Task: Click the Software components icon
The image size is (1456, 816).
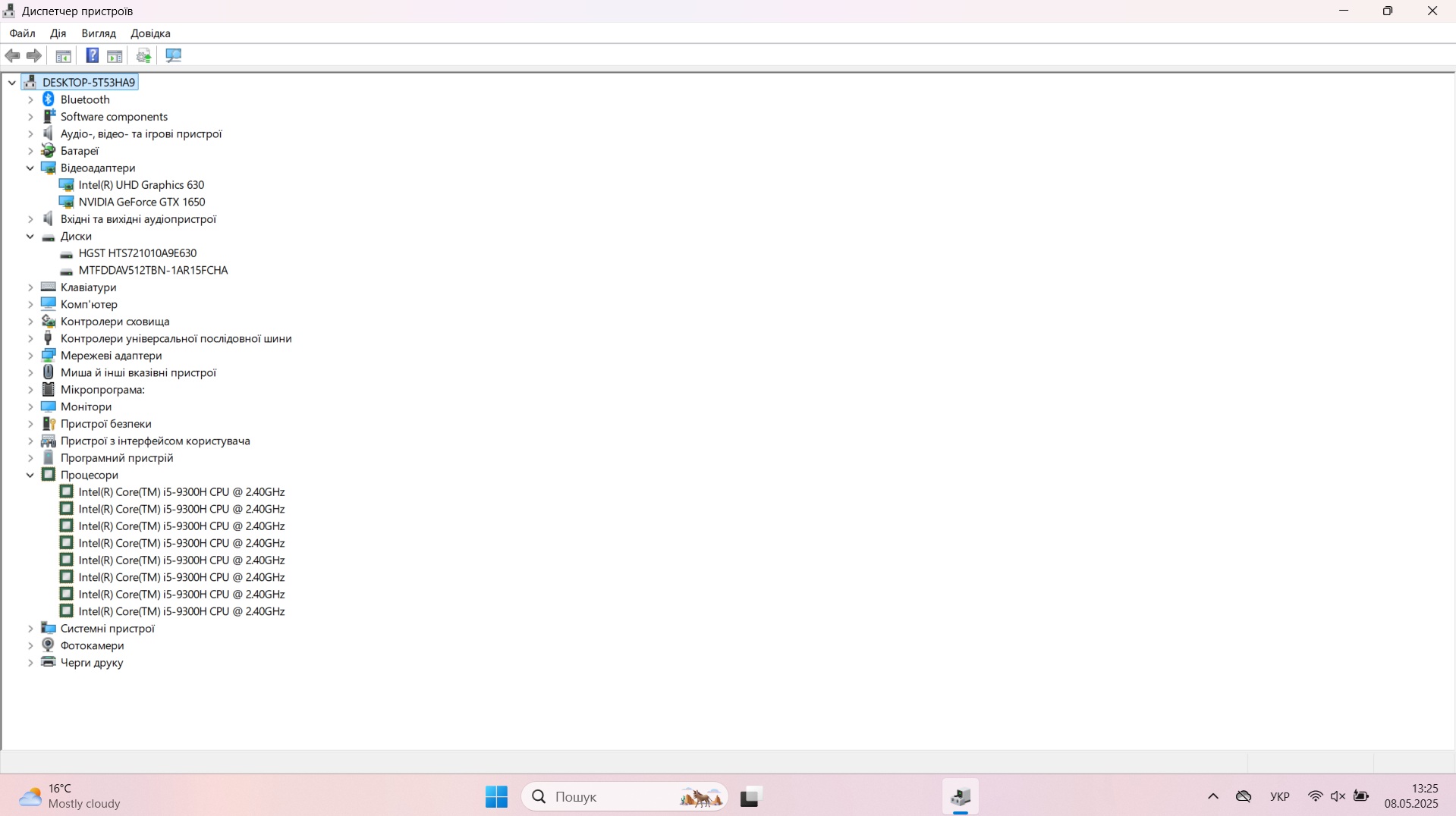Action: tap(49, 117)
